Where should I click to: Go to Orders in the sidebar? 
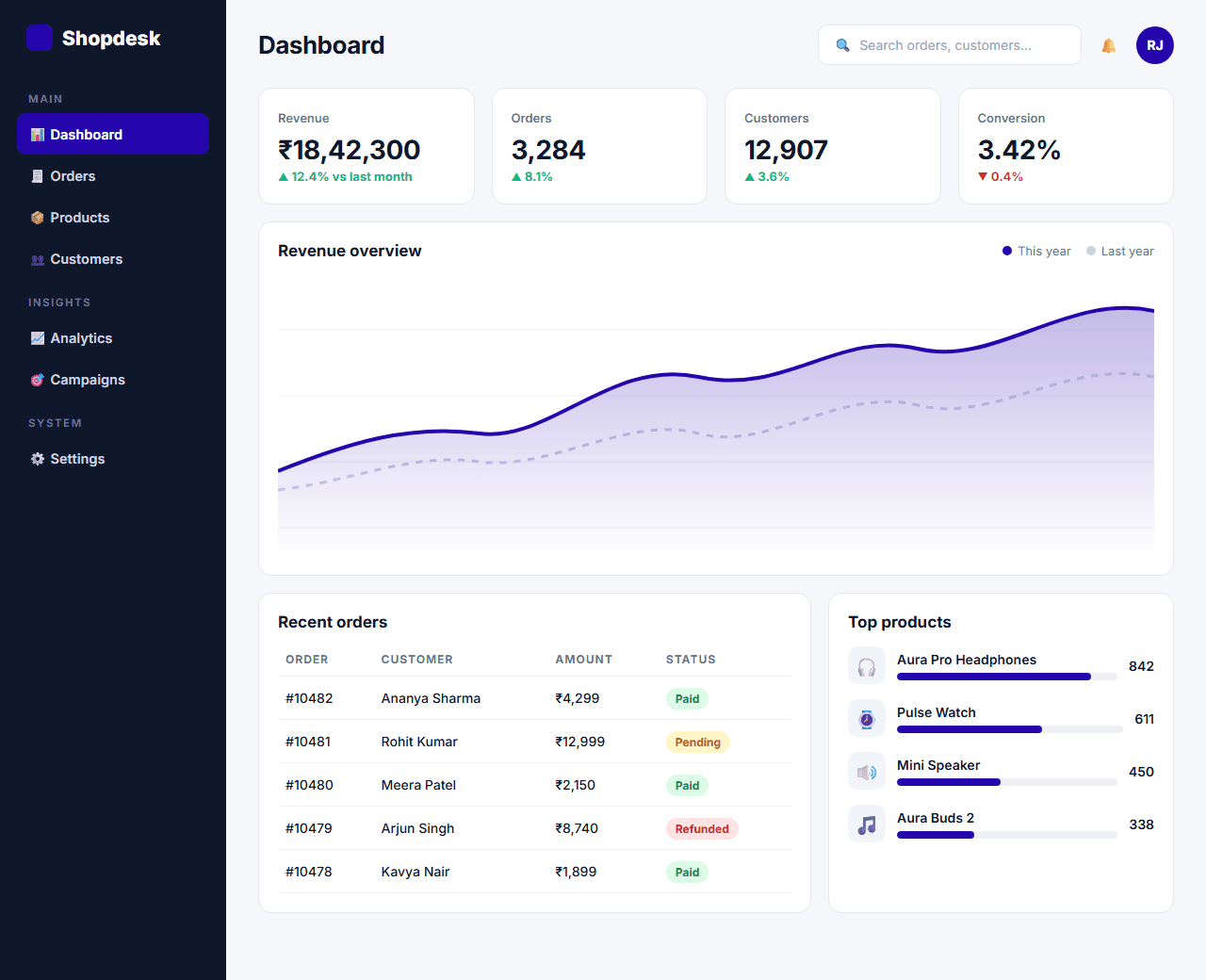[113, 176]
